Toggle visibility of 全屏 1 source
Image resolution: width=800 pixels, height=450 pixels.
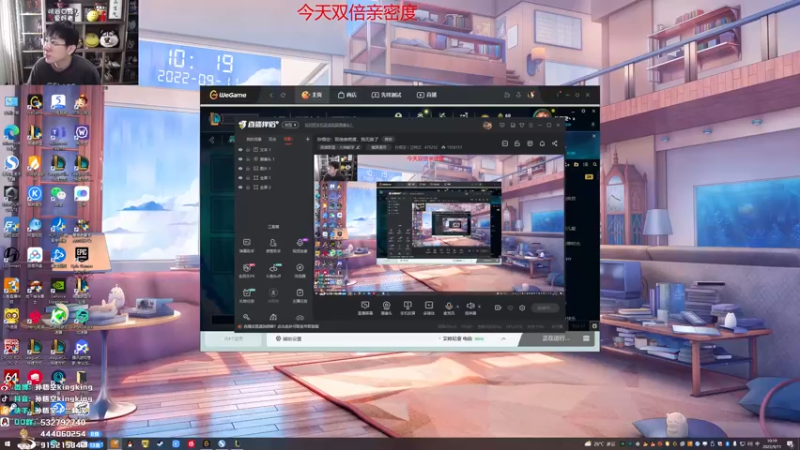click(240, 178)
